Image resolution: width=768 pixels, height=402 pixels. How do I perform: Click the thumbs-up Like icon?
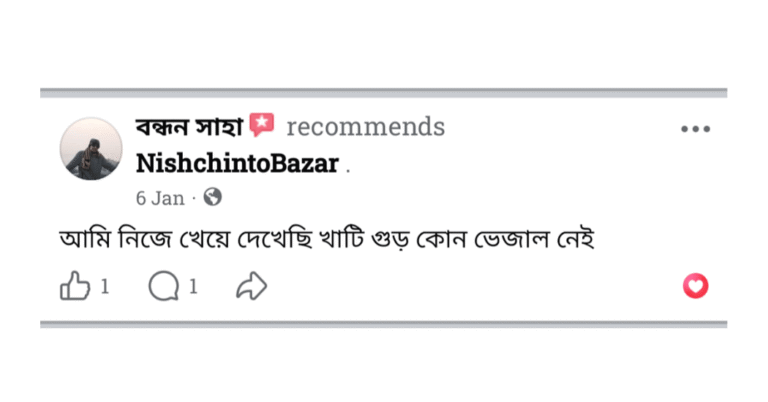tap(75, 287)
